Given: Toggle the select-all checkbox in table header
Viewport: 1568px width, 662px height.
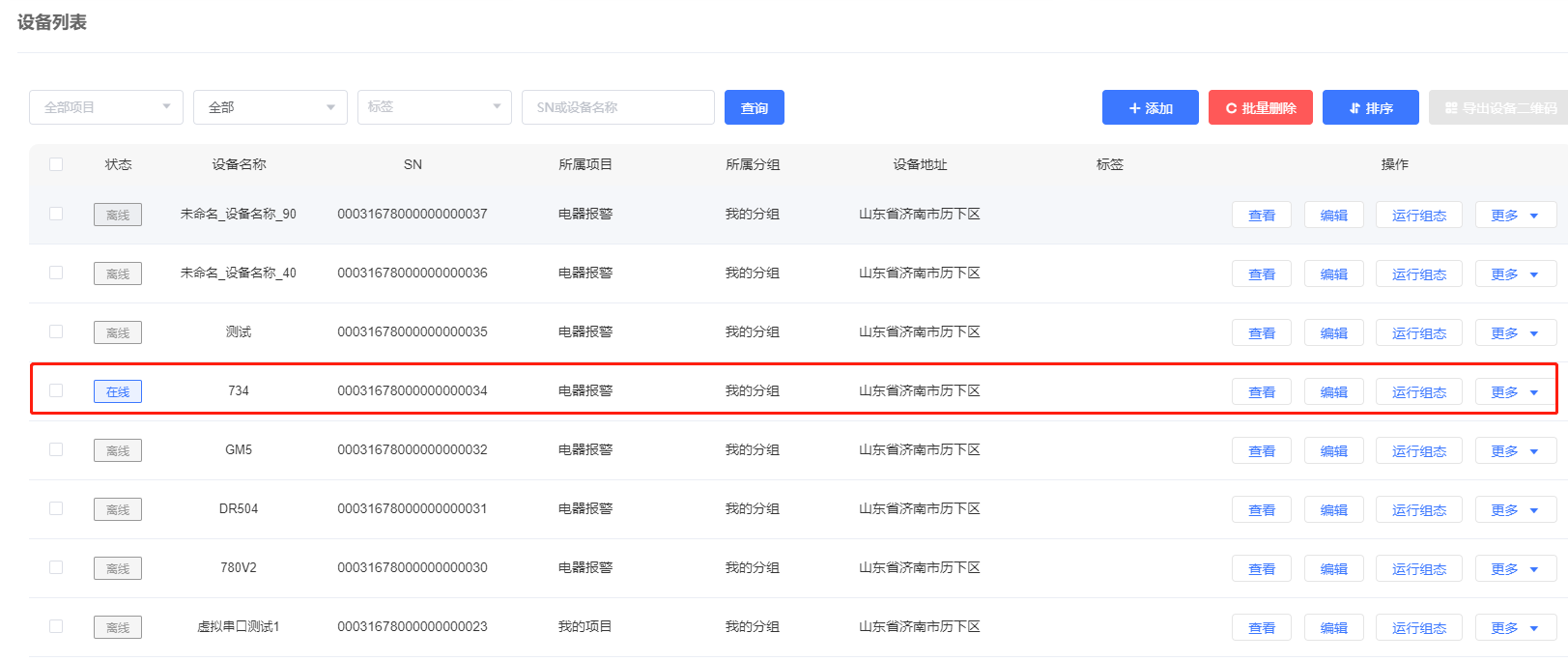Looking at the screenshot, I should pos(56,164).
